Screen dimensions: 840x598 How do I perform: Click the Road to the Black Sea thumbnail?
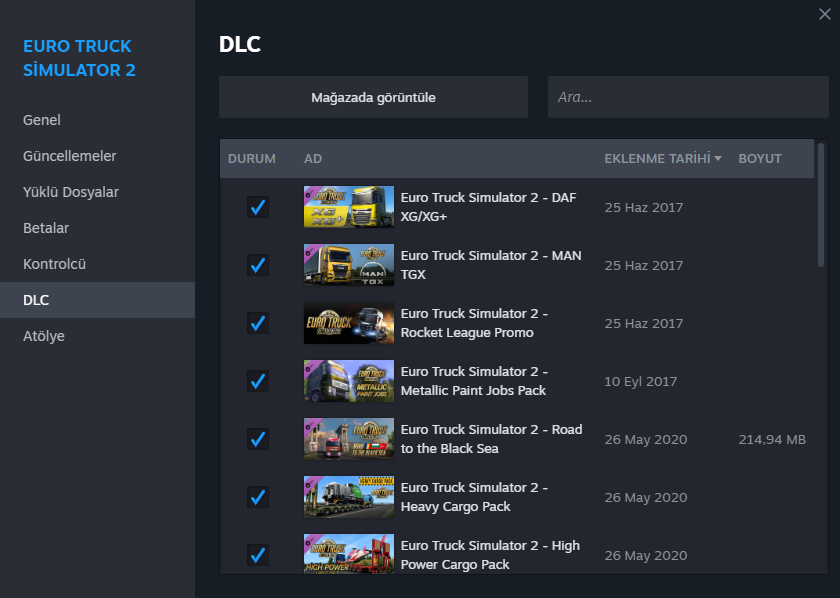[x=349, y=439]
